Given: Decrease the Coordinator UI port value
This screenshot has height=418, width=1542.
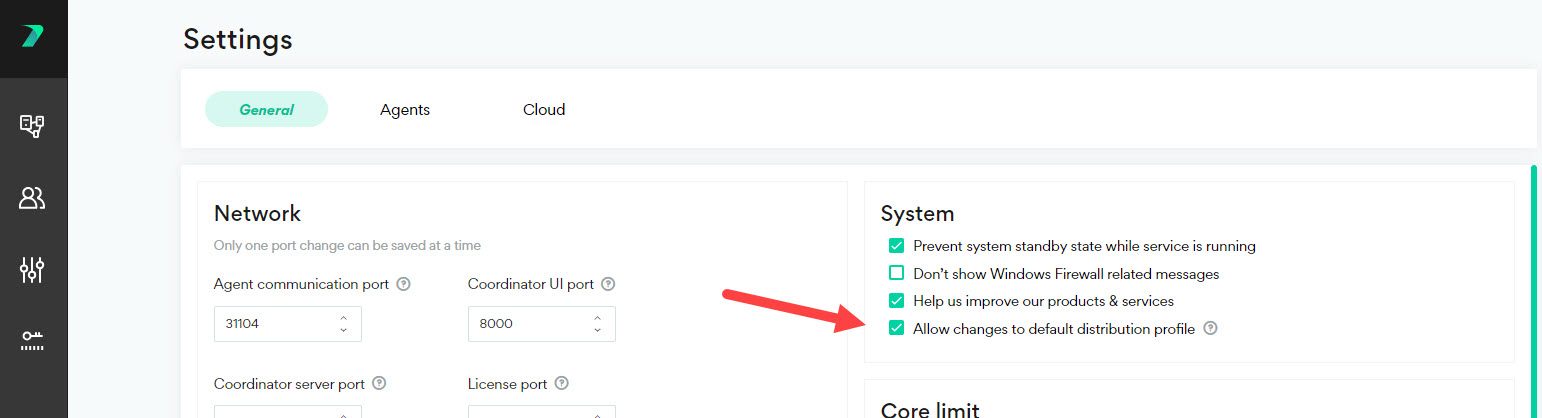Looking at the screenshot, I should point(598,330).
